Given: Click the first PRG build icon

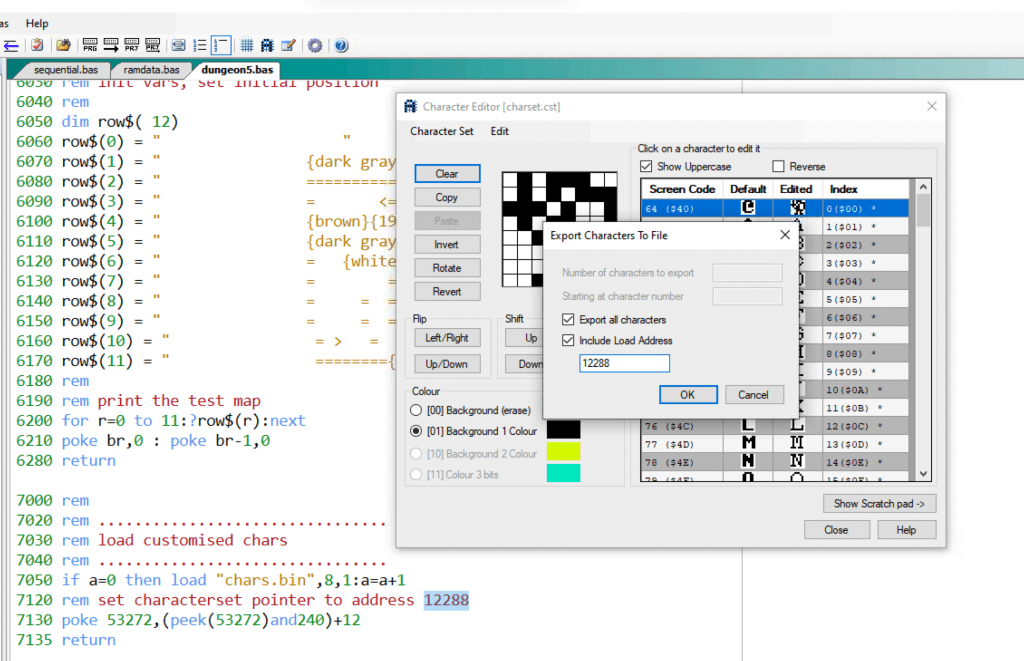Looking at the screenshot, I should click(90, 45).
